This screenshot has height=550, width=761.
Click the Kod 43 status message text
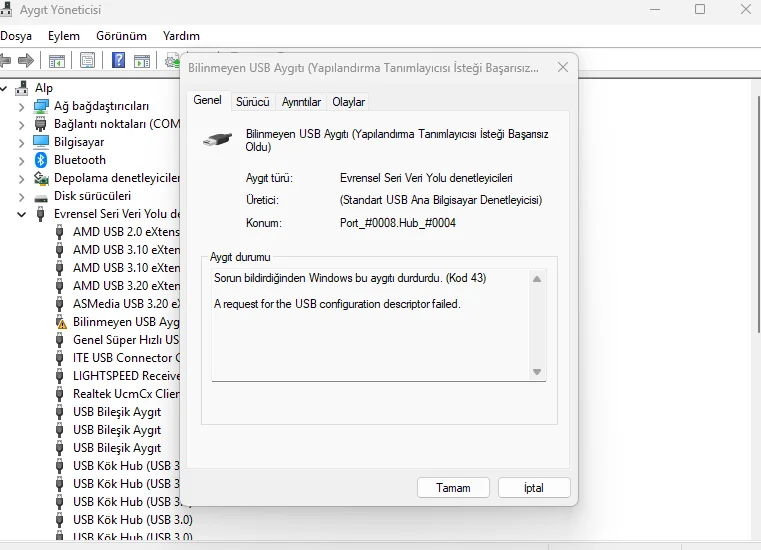pos(350,278)
